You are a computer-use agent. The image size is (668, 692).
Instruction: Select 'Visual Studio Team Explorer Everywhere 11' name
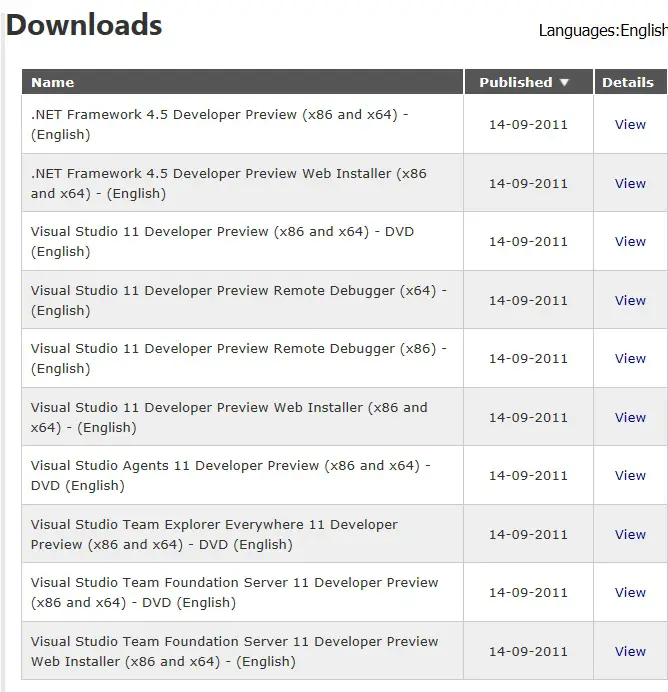coord(214,534)
